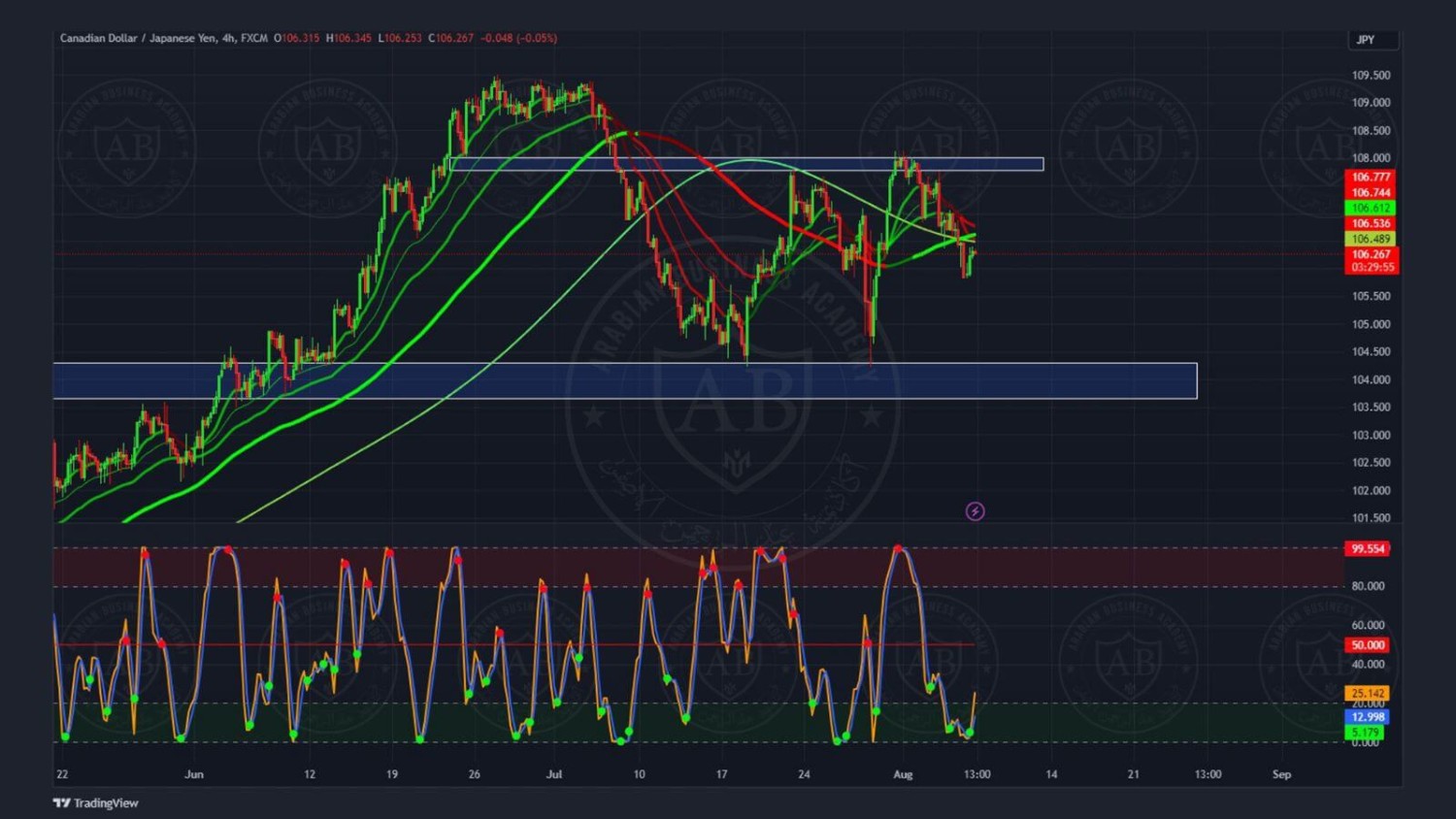Click the Sep label on time axis
This screenshot has height=819, width=1456.
click(x=1281, y=774)
